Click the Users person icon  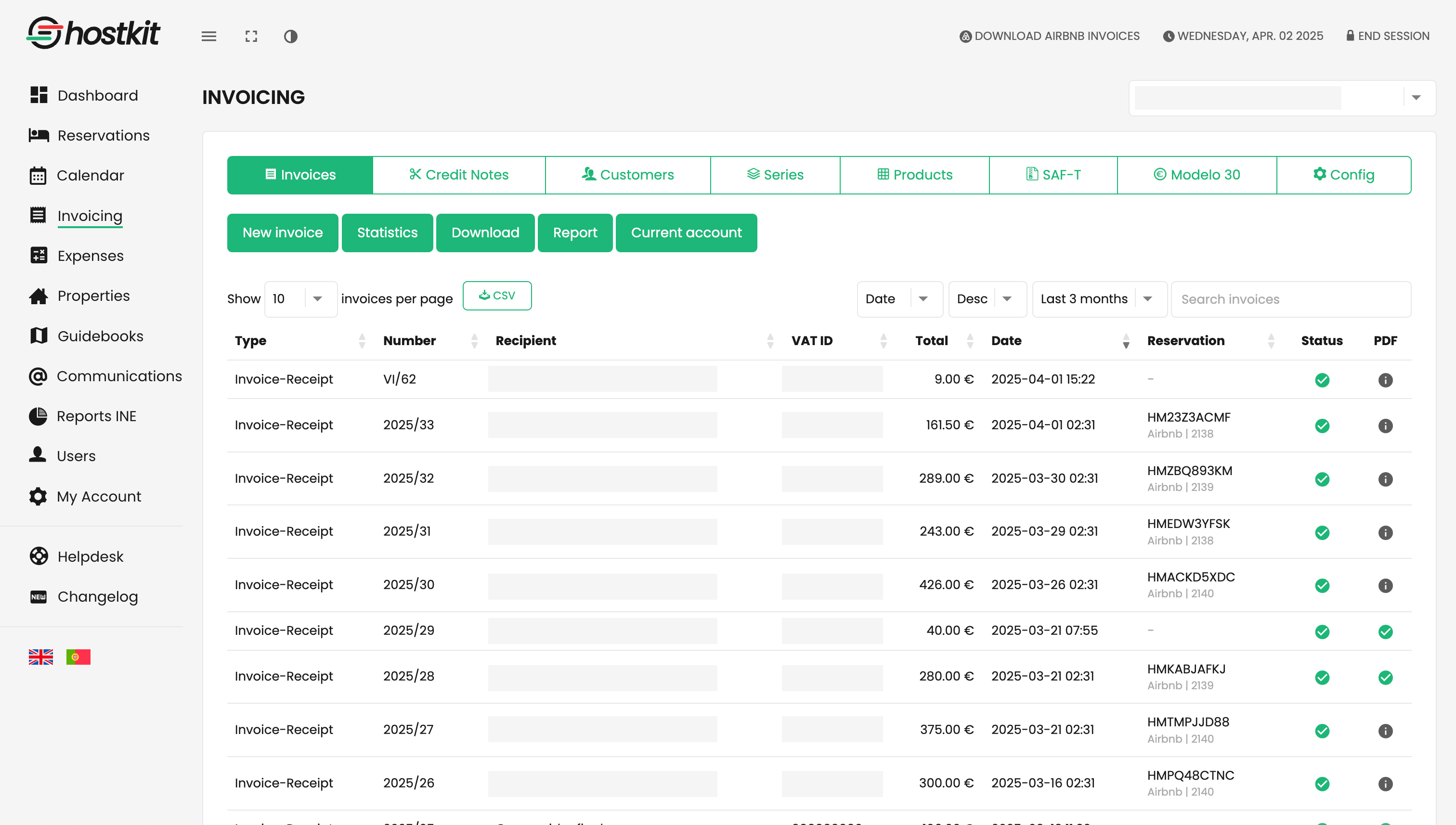(38, 455)
